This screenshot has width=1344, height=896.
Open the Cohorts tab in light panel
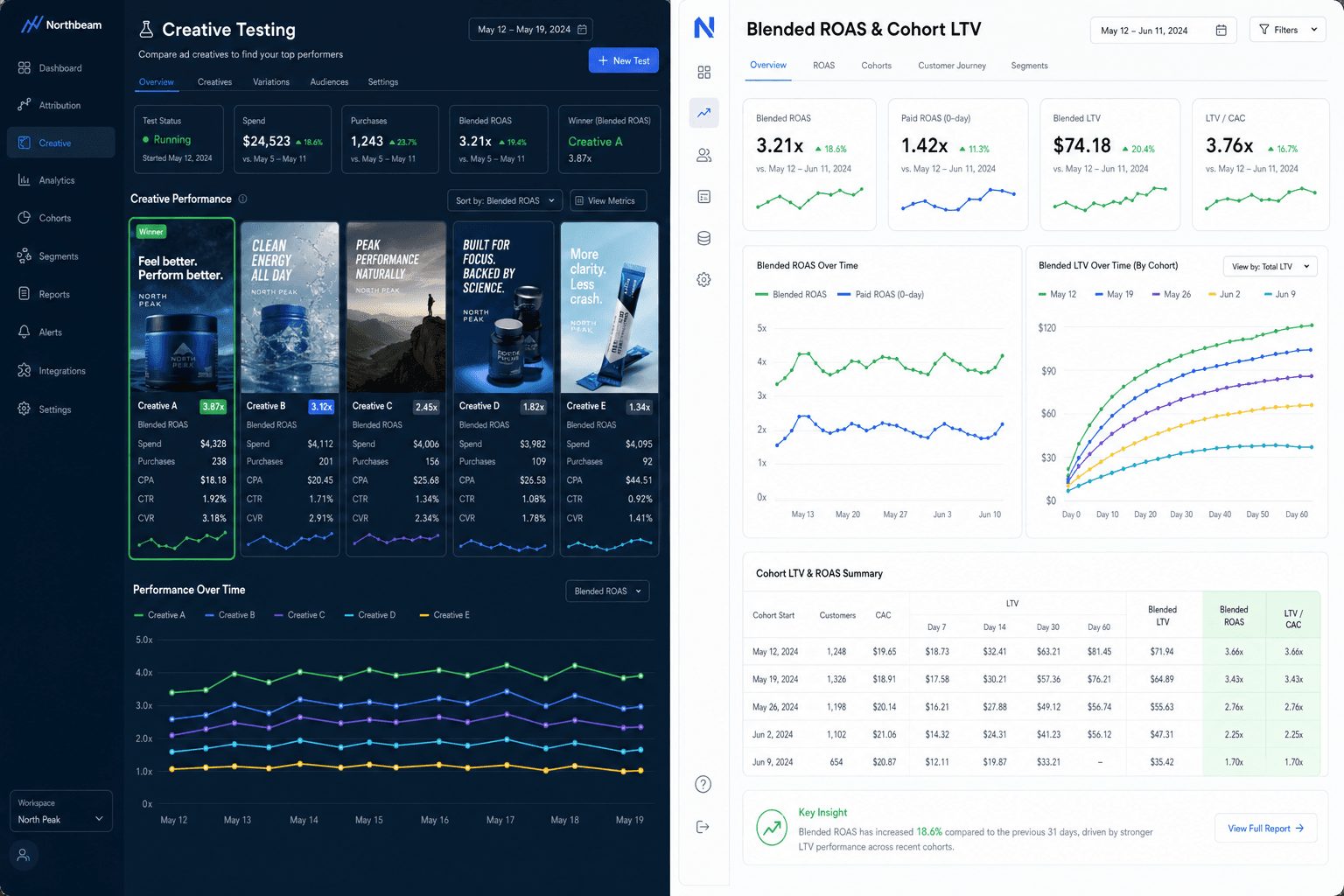tap(876, 66)
